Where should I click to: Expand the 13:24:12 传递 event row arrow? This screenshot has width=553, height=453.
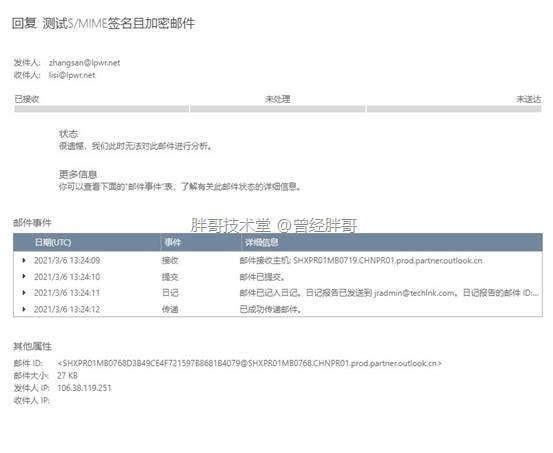coord(24,309)
